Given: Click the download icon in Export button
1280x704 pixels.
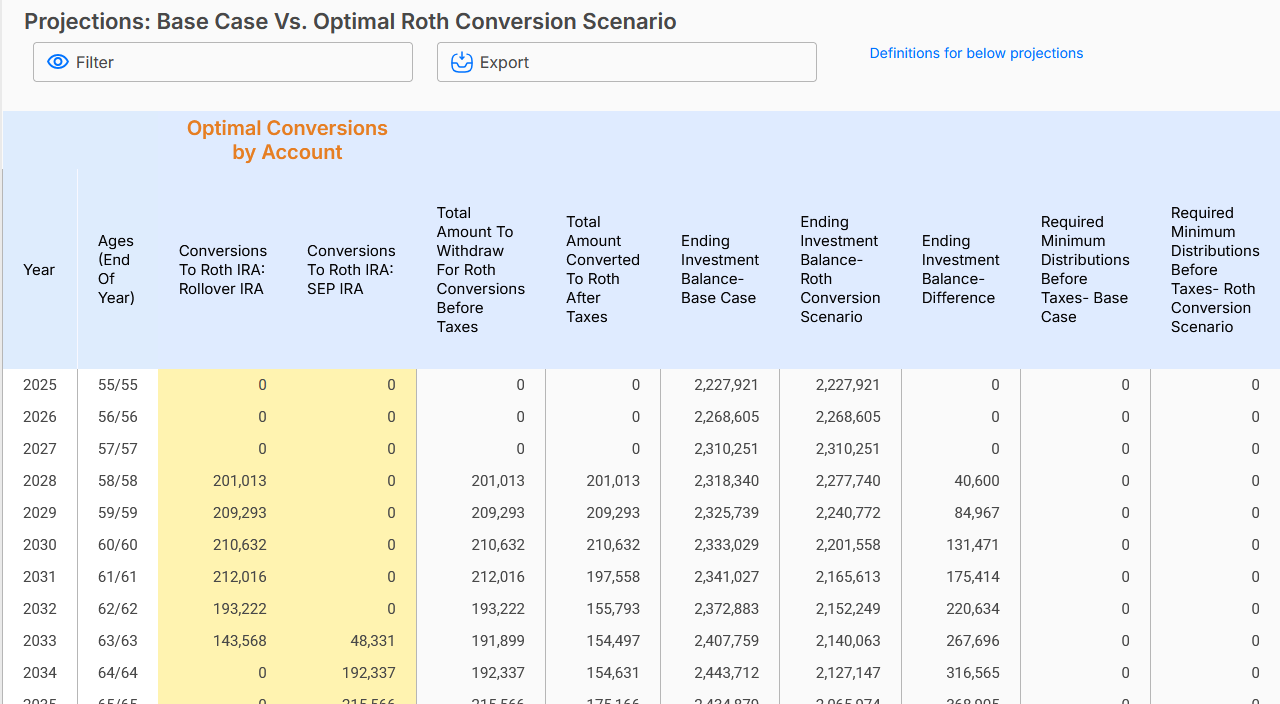Looking at the screenshot, I should point(461,62).
